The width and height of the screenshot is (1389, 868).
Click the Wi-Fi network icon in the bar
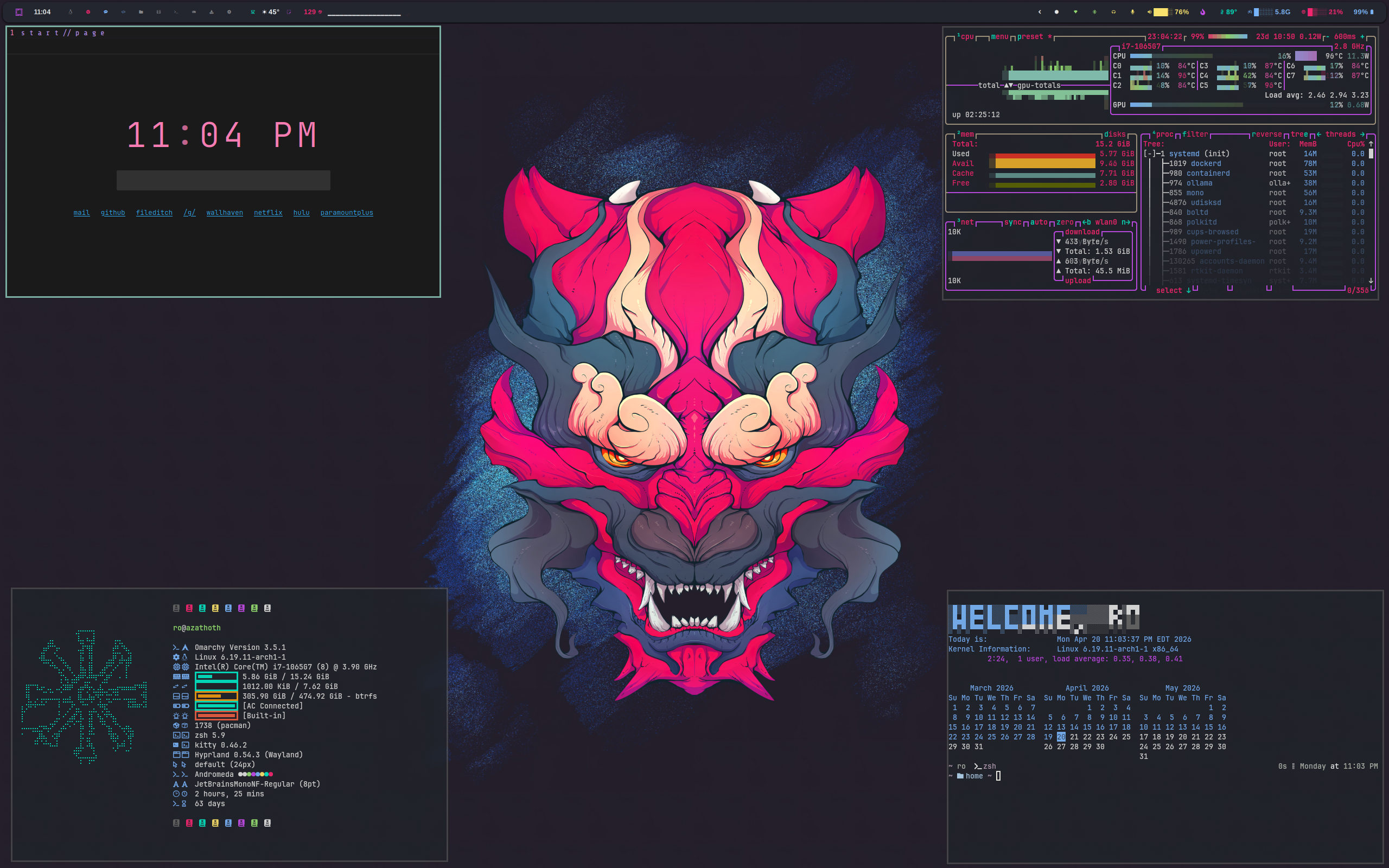[1075, 12]
